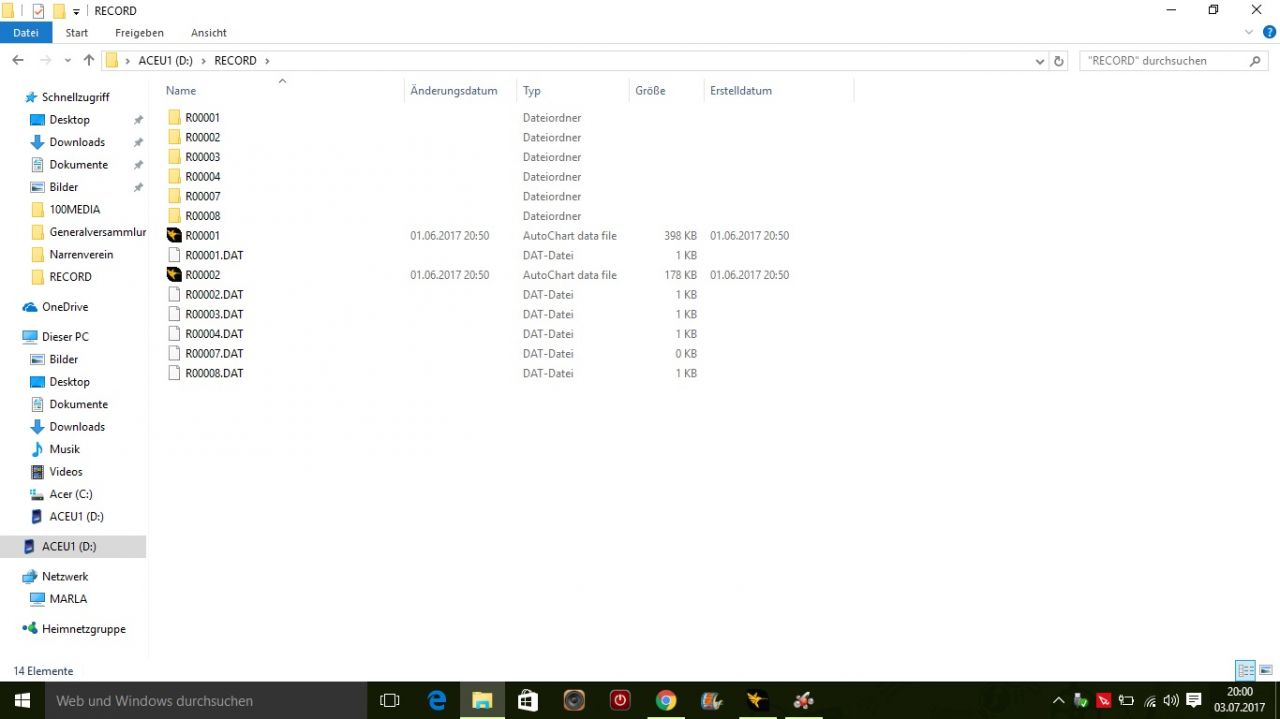Viewport: 1280px width, 719px height.
Task: Switch to large thumbnails view icon
Action: coord(1266,670)
